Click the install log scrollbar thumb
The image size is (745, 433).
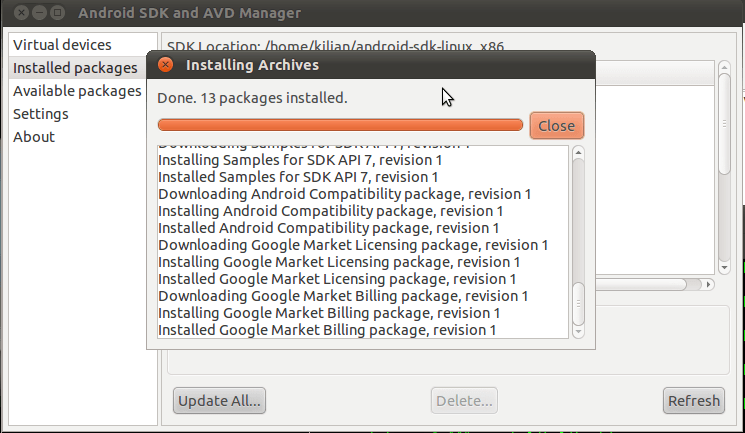click(578, 304)
